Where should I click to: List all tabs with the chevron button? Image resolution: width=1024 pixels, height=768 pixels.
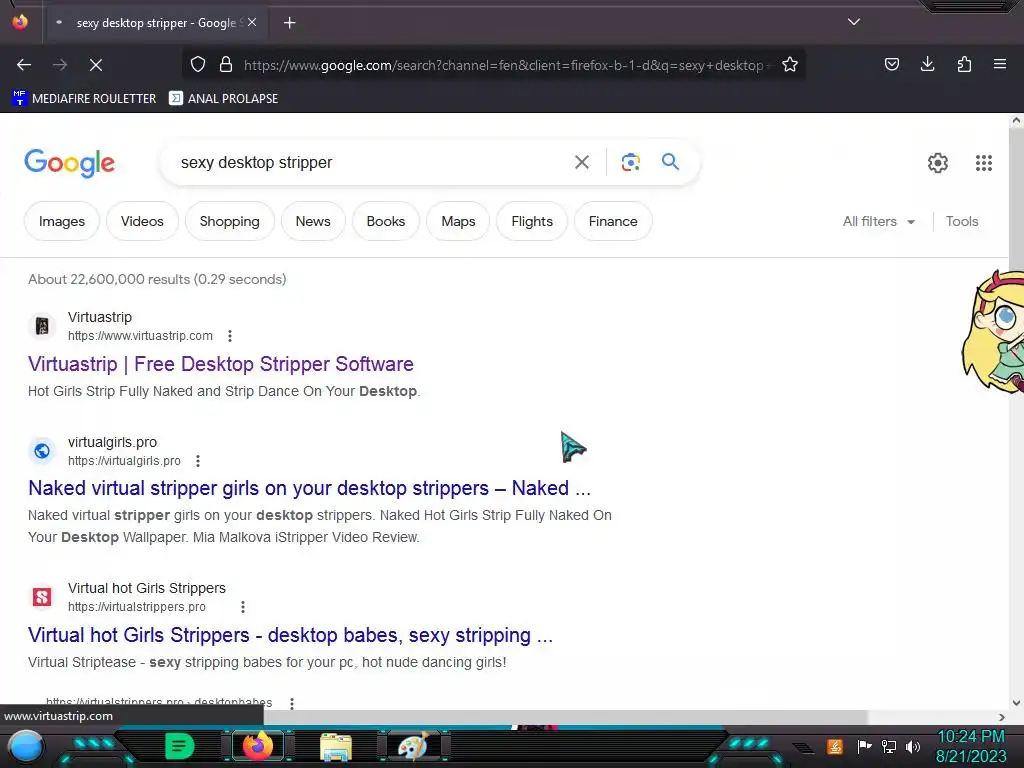pyautogui.click(x=854, y=22)
